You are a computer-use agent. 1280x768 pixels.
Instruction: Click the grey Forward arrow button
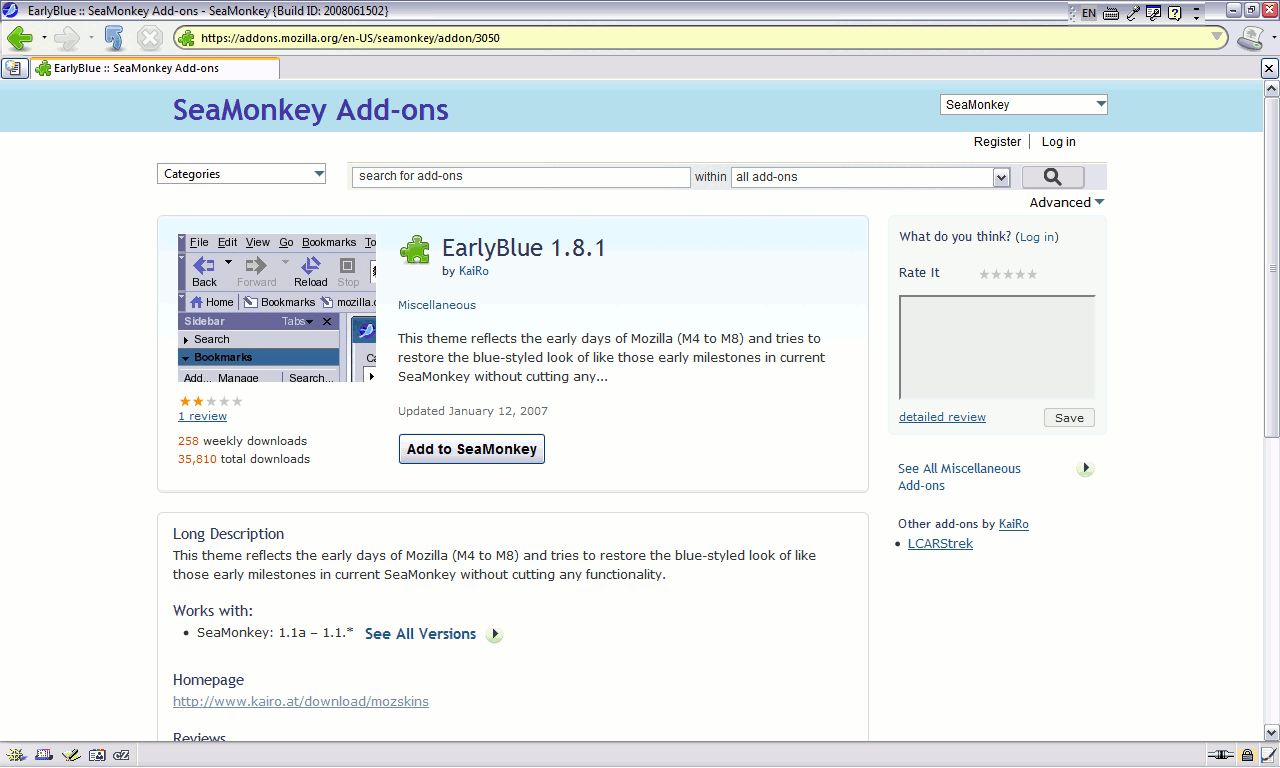[x=66, y=38]
